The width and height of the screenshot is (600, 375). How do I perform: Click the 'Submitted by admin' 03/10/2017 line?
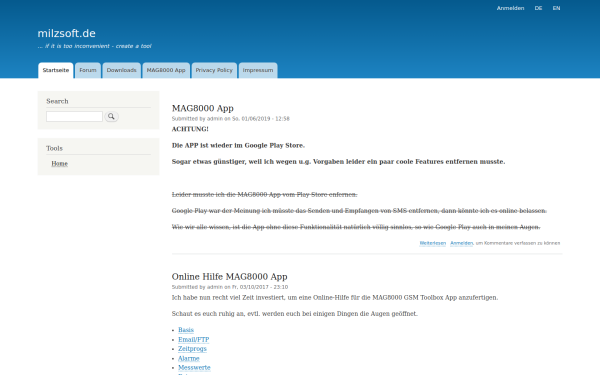click(230, 287)
